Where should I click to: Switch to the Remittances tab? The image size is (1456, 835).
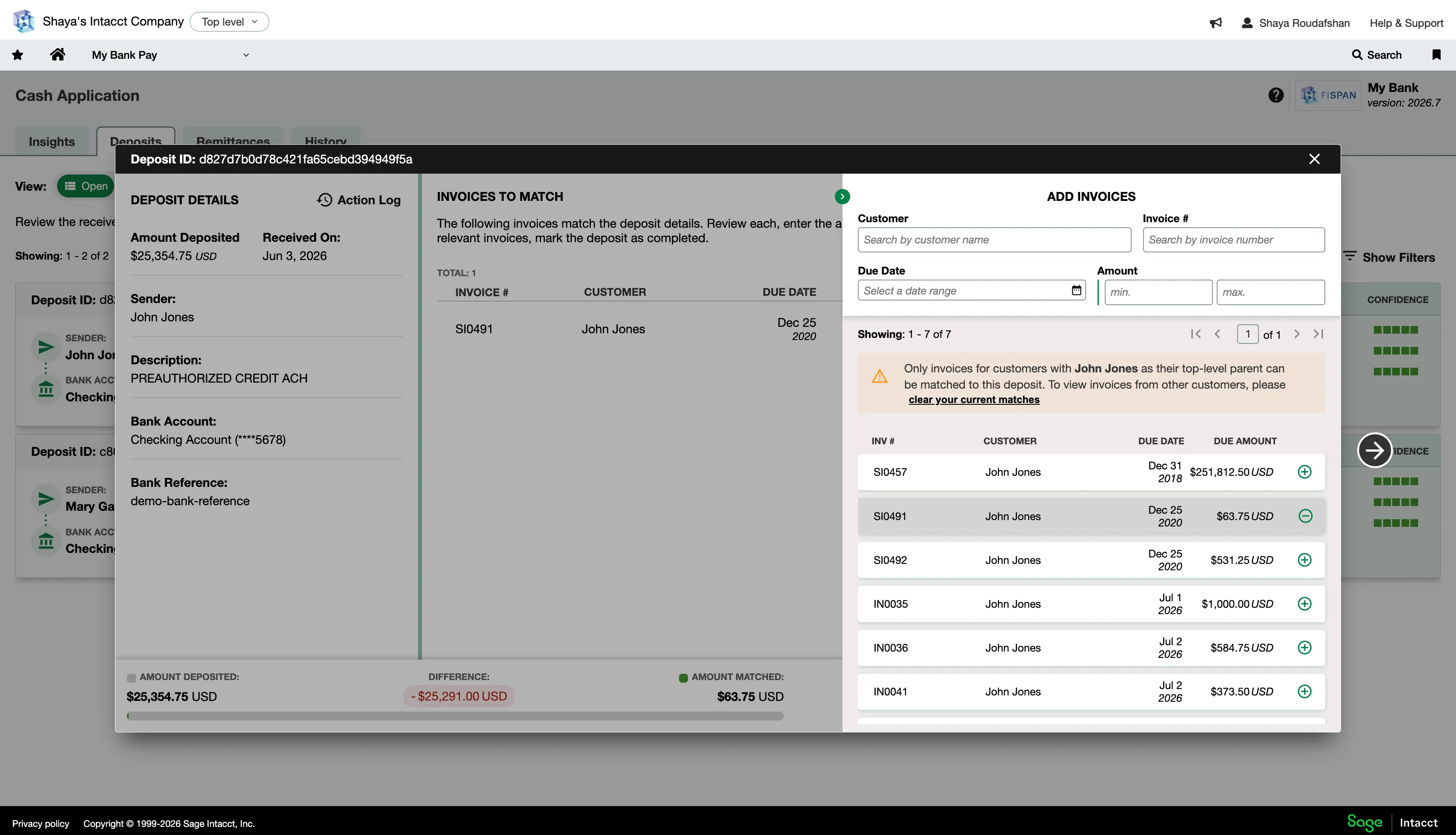tap(233, 141)
